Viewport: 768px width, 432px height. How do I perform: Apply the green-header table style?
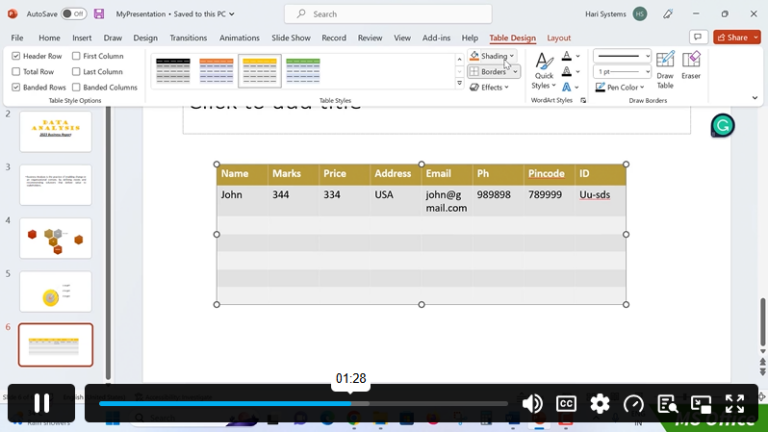[x=303, y=71]
